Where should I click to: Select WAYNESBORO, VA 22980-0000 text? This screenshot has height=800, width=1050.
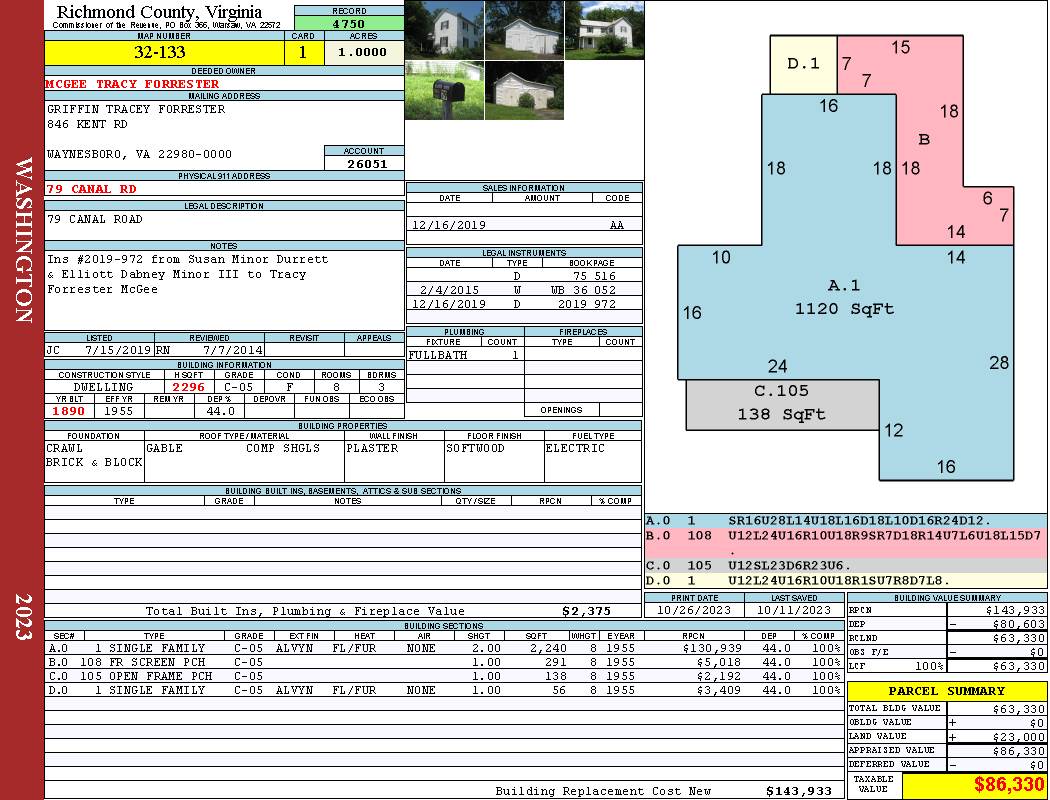tap(139, 154)
